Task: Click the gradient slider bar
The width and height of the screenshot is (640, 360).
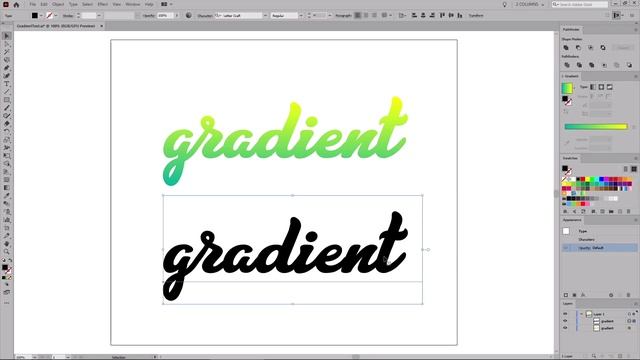Action: coord(596,127)
